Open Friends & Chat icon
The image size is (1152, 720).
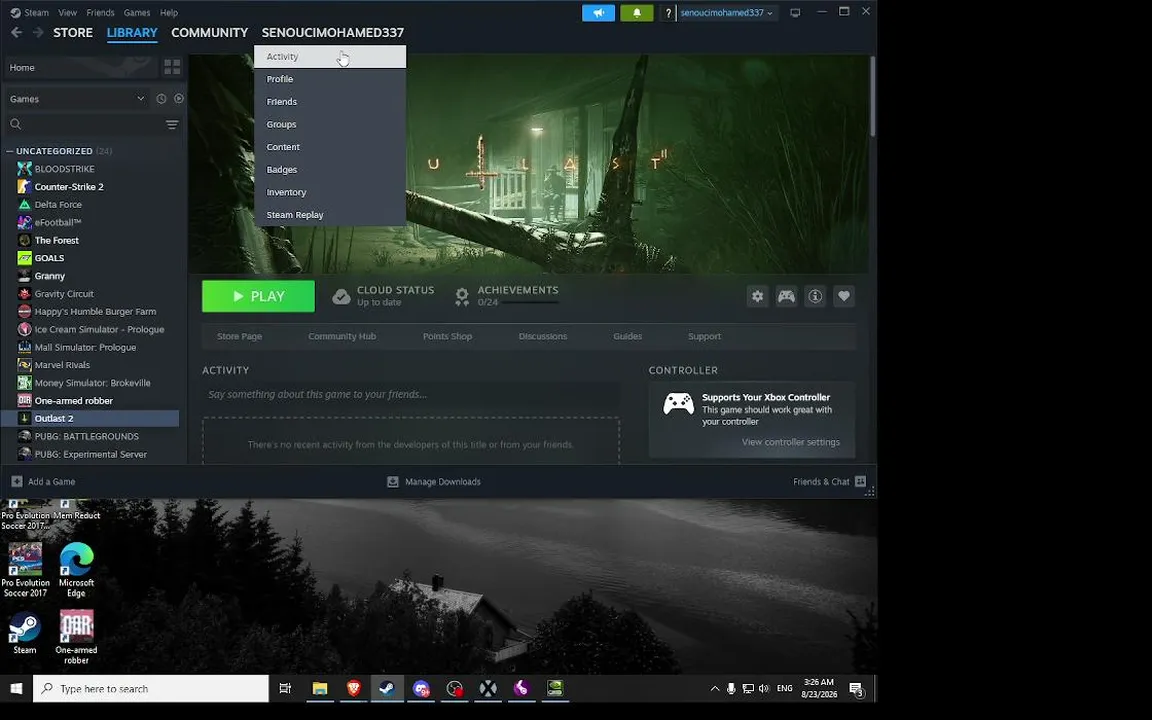[x=860, y=481]
